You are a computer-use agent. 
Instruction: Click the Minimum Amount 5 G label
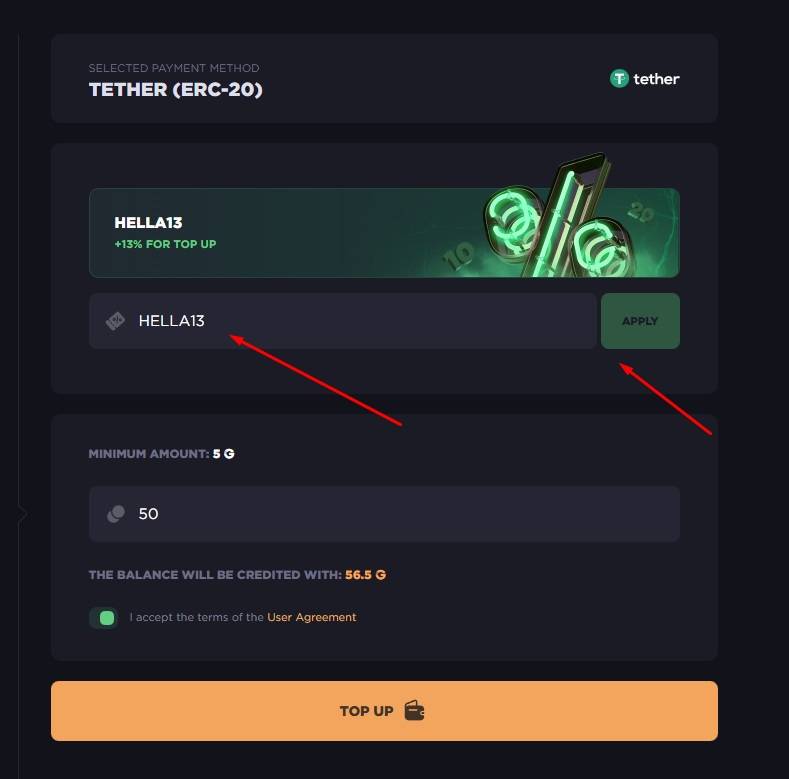pyautogui.click(x=161, y=454)
